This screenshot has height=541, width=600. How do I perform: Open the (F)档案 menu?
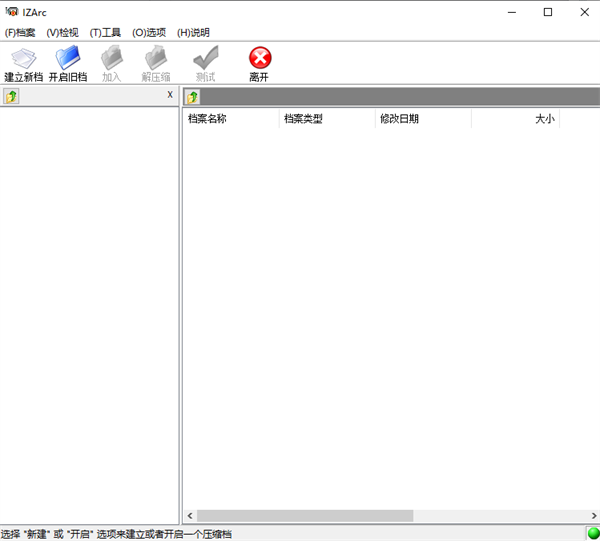20,32
